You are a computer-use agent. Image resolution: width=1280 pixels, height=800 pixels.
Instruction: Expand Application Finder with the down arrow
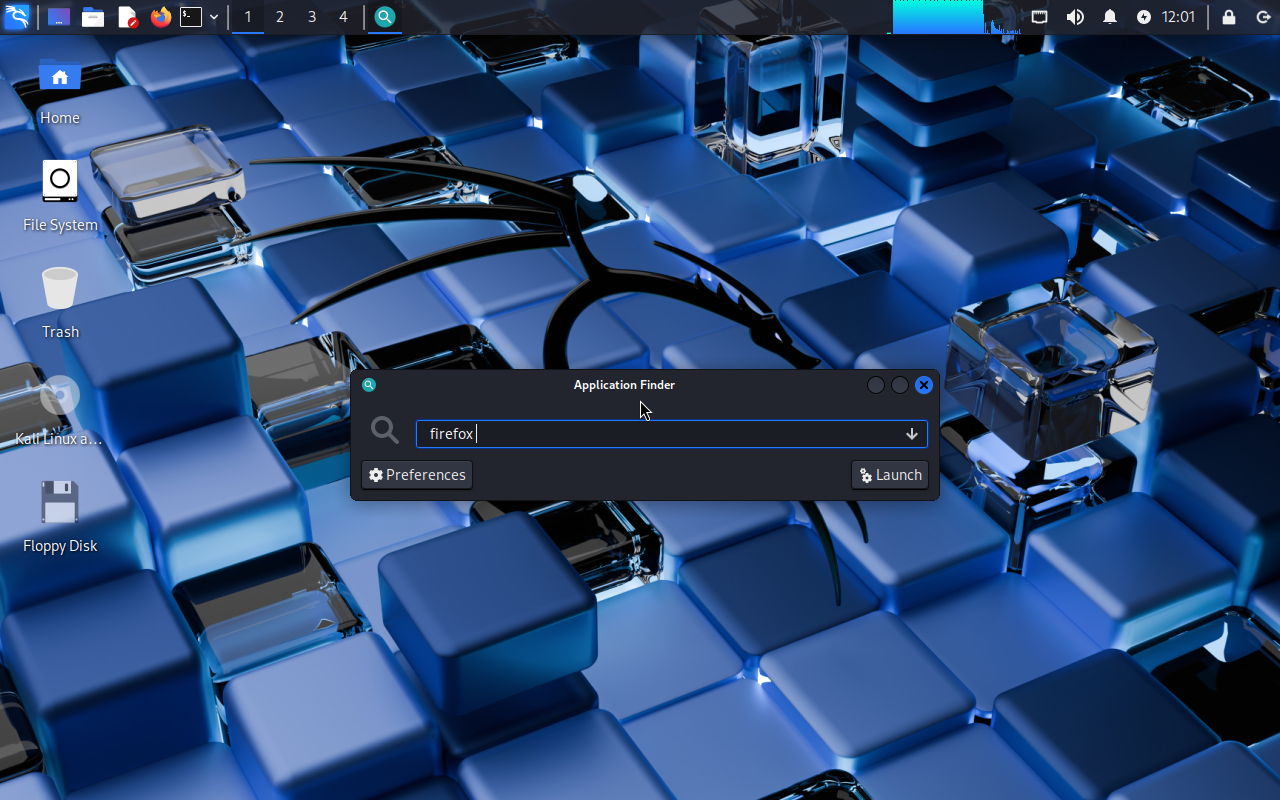coord(911,434)
